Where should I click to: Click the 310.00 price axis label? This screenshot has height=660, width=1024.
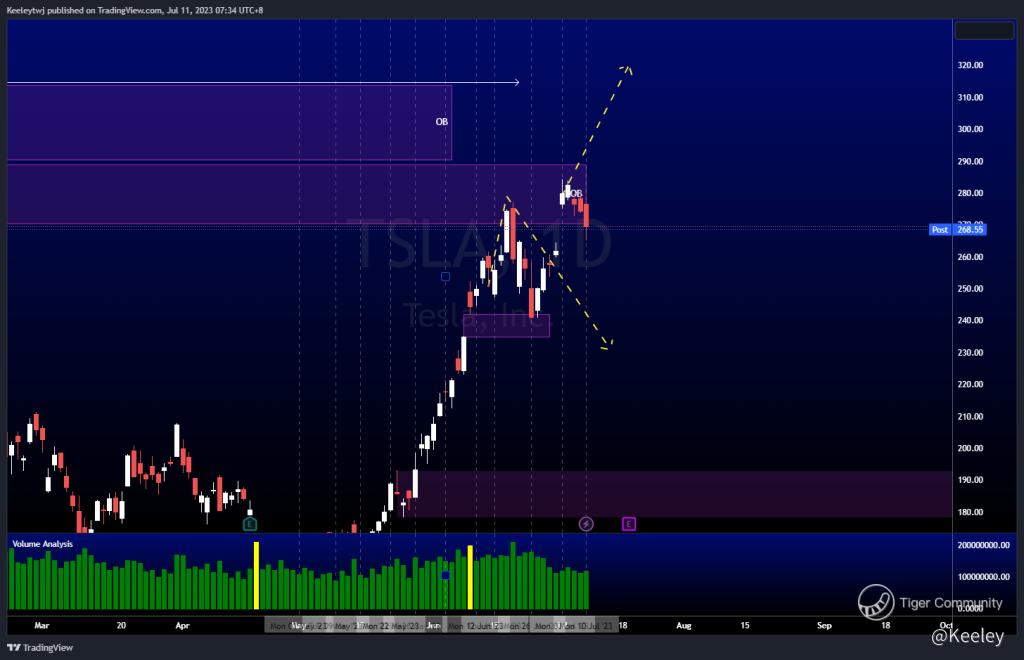pos(970,97)
